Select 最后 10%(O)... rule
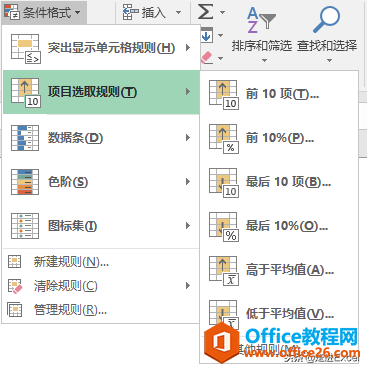The image size is (367, 370). 279,226
